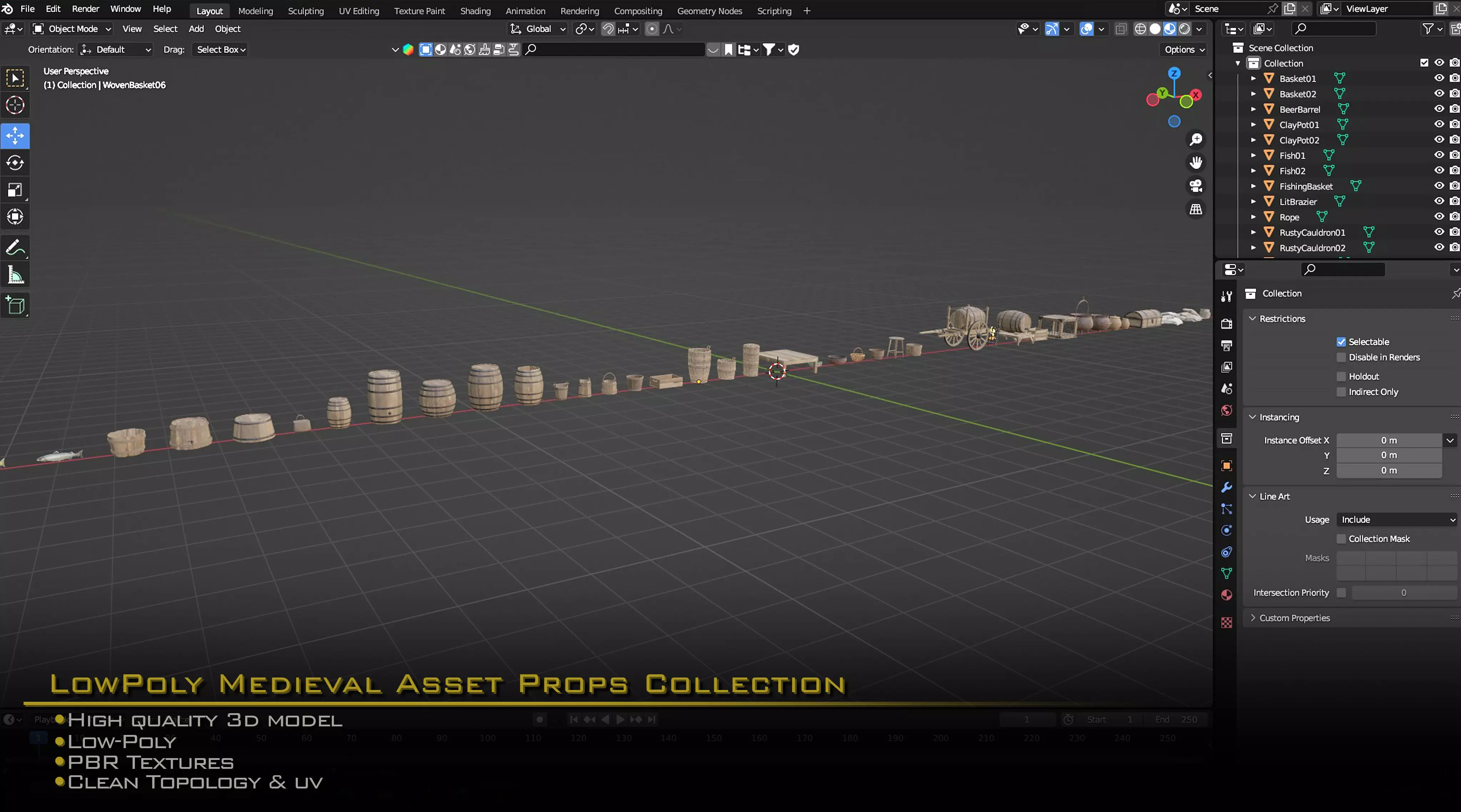This screenshot has height=812, width=1461.
Task: Toggle the camera view icon
Action: click(x=1196, y=186)
